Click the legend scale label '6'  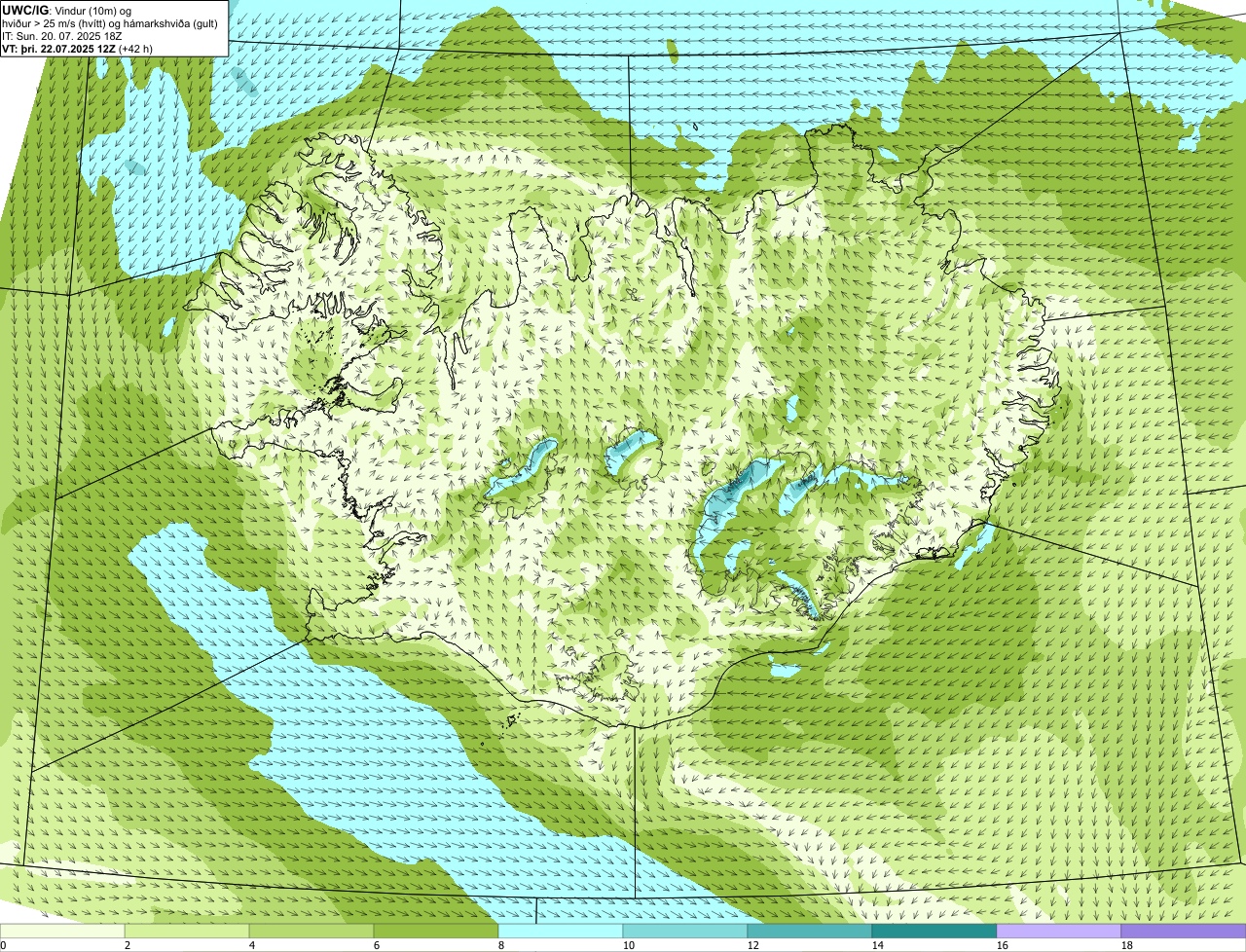tap(377, 945)
